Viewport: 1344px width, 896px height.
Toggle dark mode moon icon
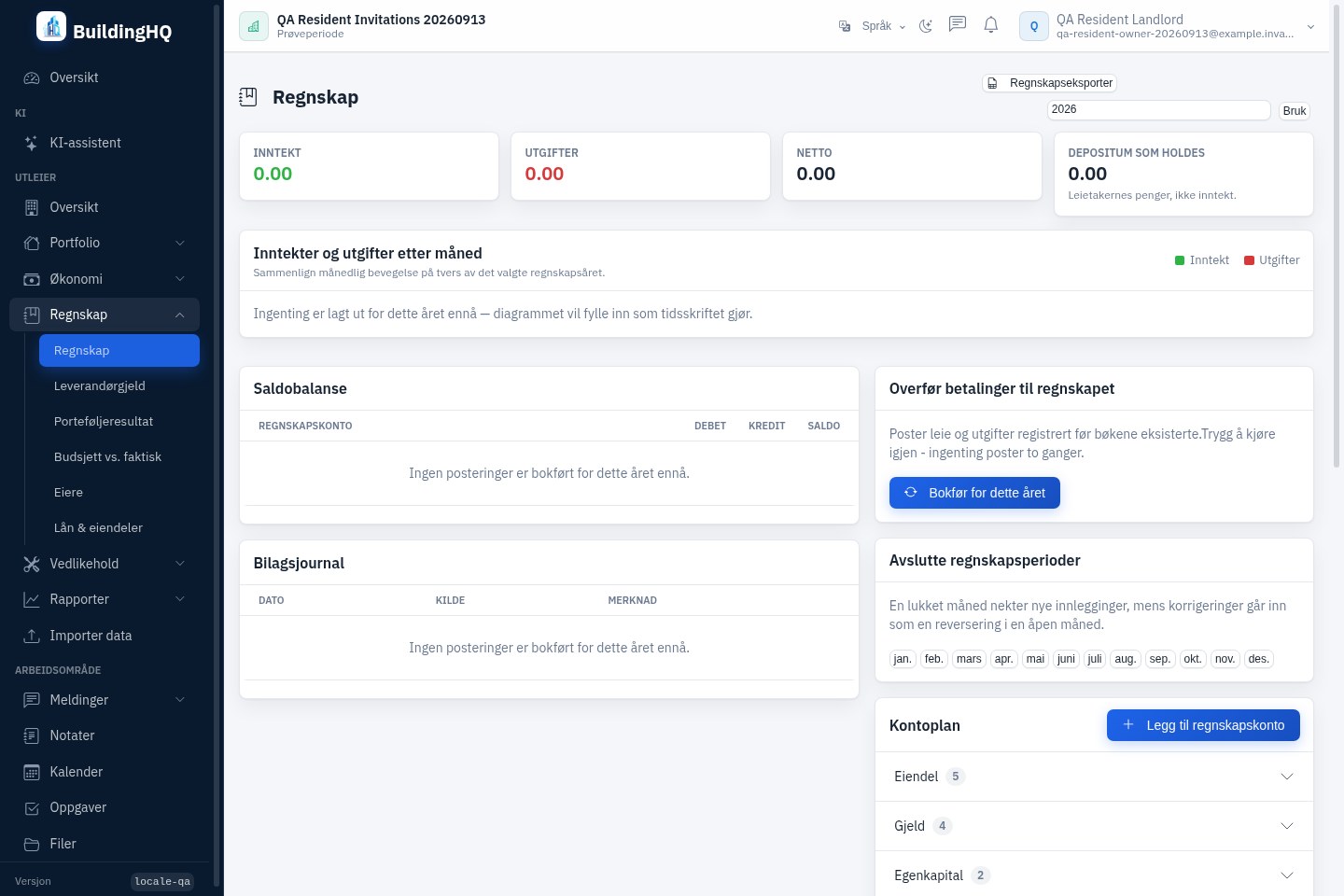coord(926,26)
